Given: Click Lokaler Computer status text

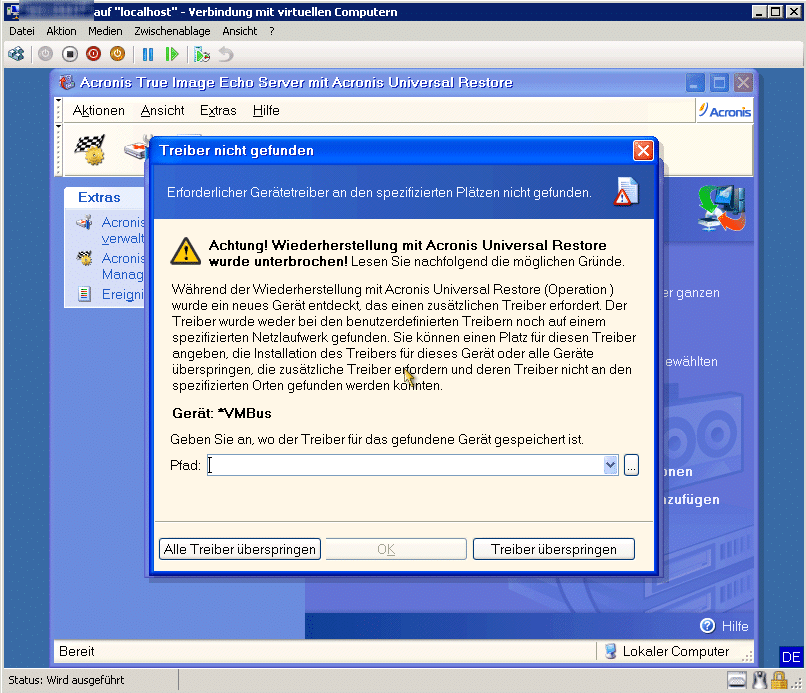Looking at the screenshot, I should (x=675, y=651).
